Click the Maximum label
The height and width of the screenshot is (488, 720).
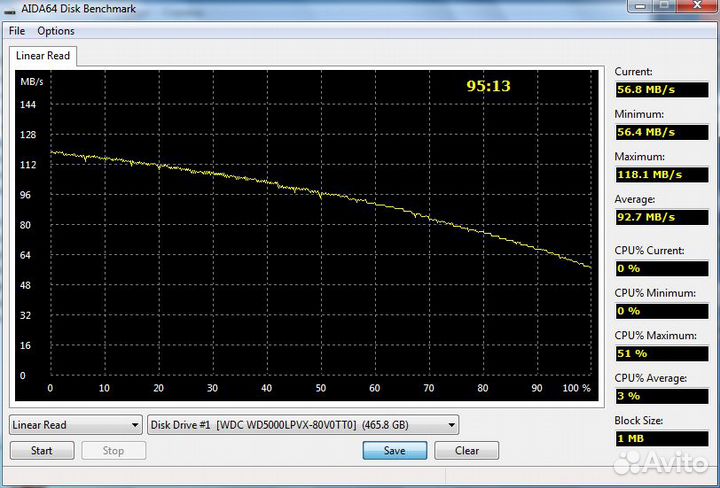639,157
